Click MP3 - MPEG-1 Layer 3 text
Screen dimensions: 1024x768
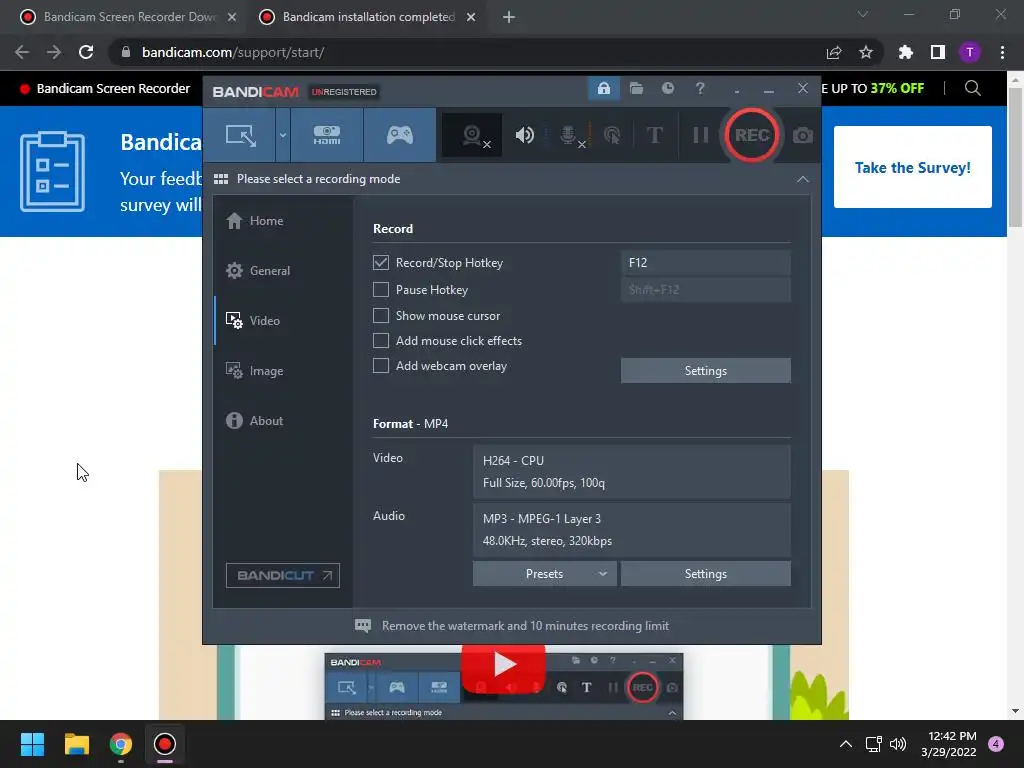coord(541,519)
